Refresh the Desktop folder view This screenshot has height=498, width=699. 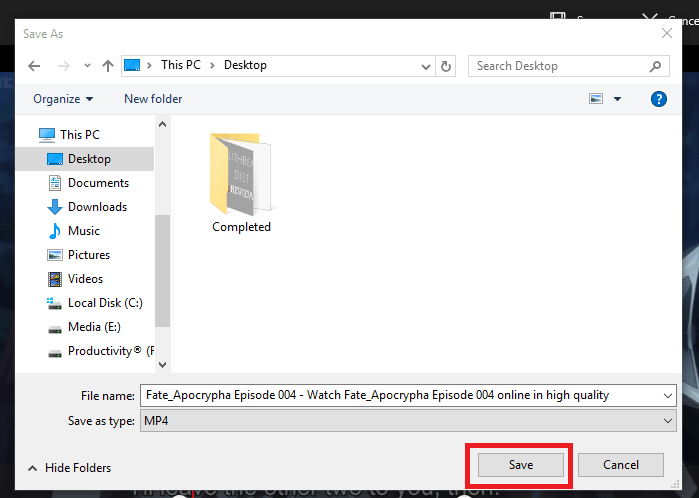pyautogui.click(x=445, y=66)
